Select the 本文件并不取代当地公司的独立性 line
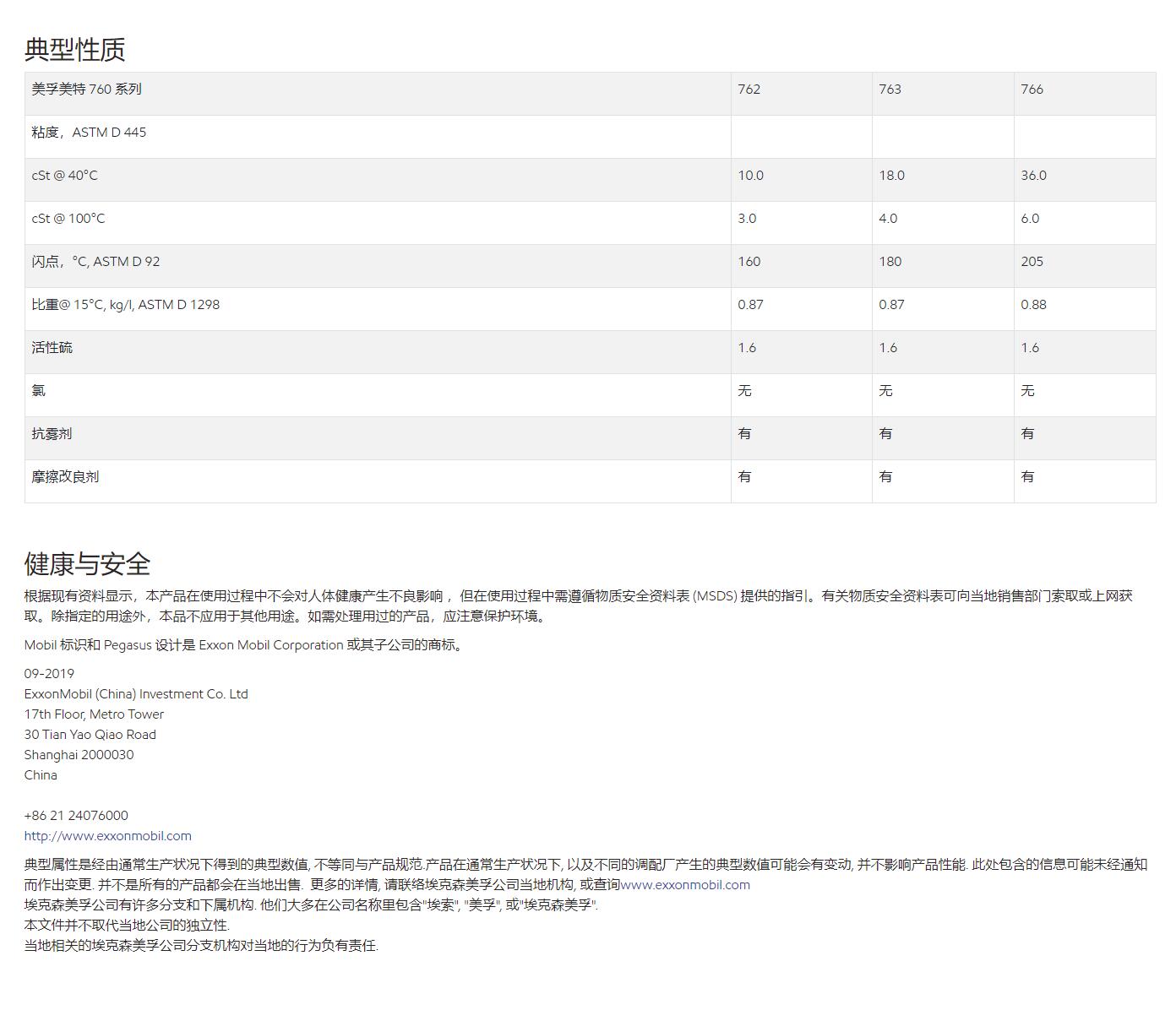The width and height of the screenshot is (1176, 1021). tap(127, 926)
